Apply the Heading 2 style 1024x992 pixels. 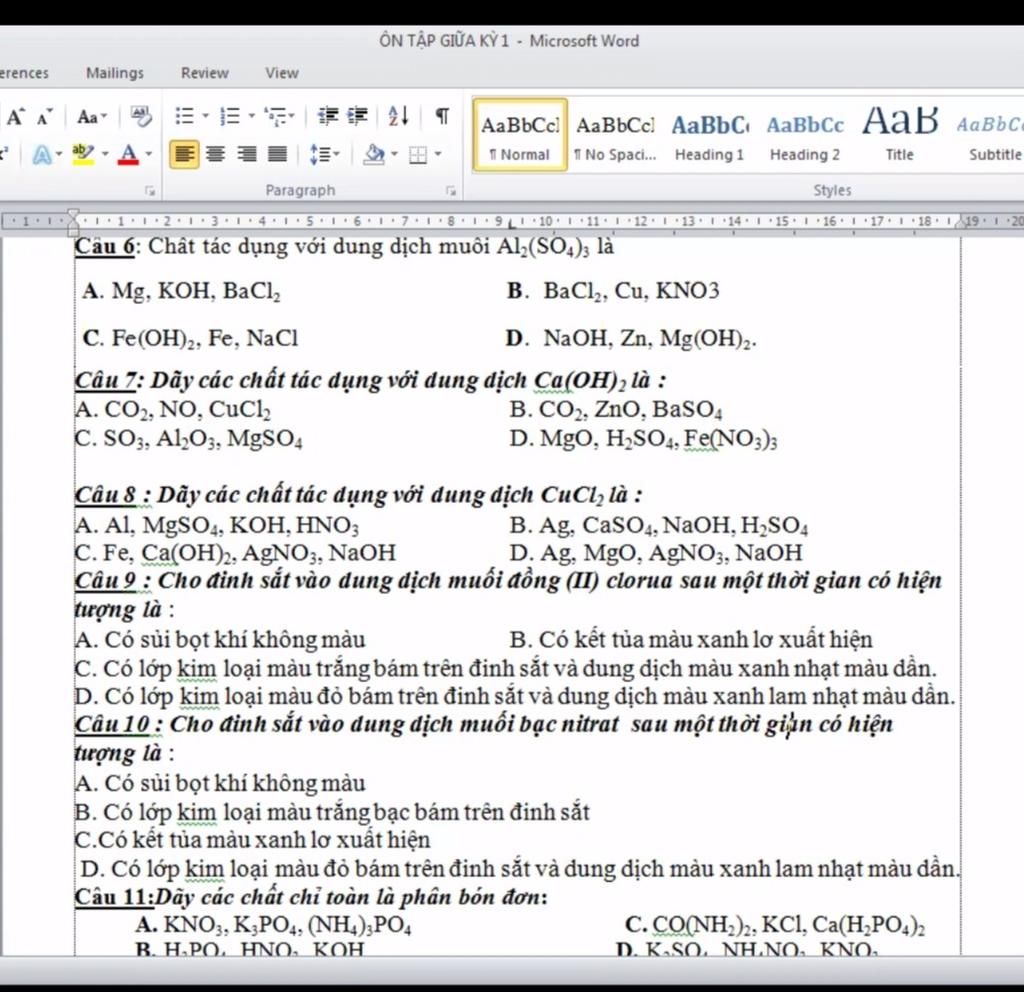click(x=805, y=136)
